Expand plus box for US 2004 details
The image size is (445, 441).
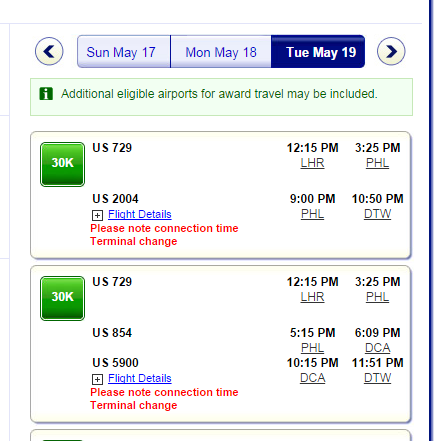pyautogui.click(x=97, y=215)
